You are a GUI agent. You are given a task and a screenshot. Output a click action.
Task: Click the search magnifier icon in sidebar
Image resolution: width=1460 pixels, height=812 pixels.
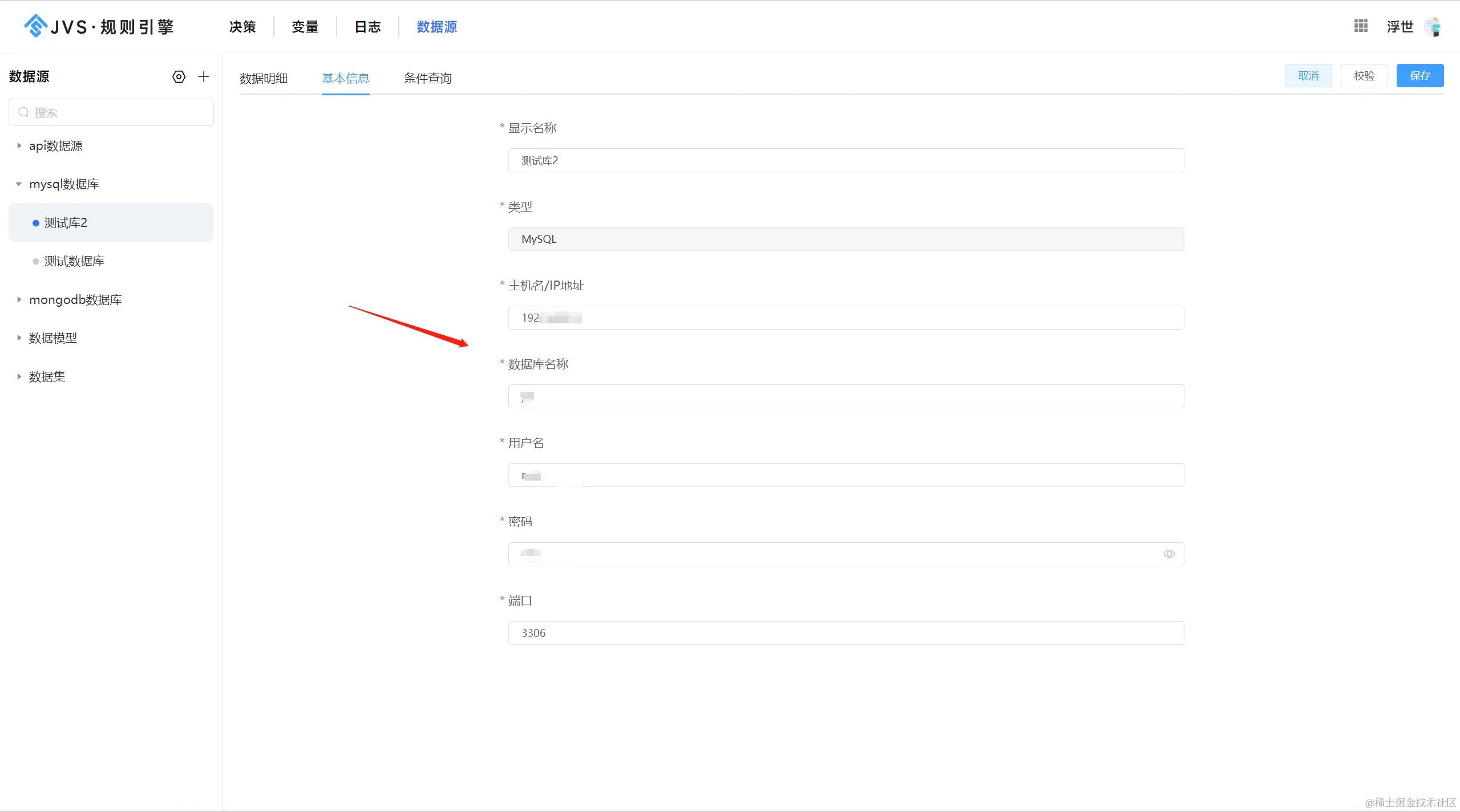coord(23,112)
